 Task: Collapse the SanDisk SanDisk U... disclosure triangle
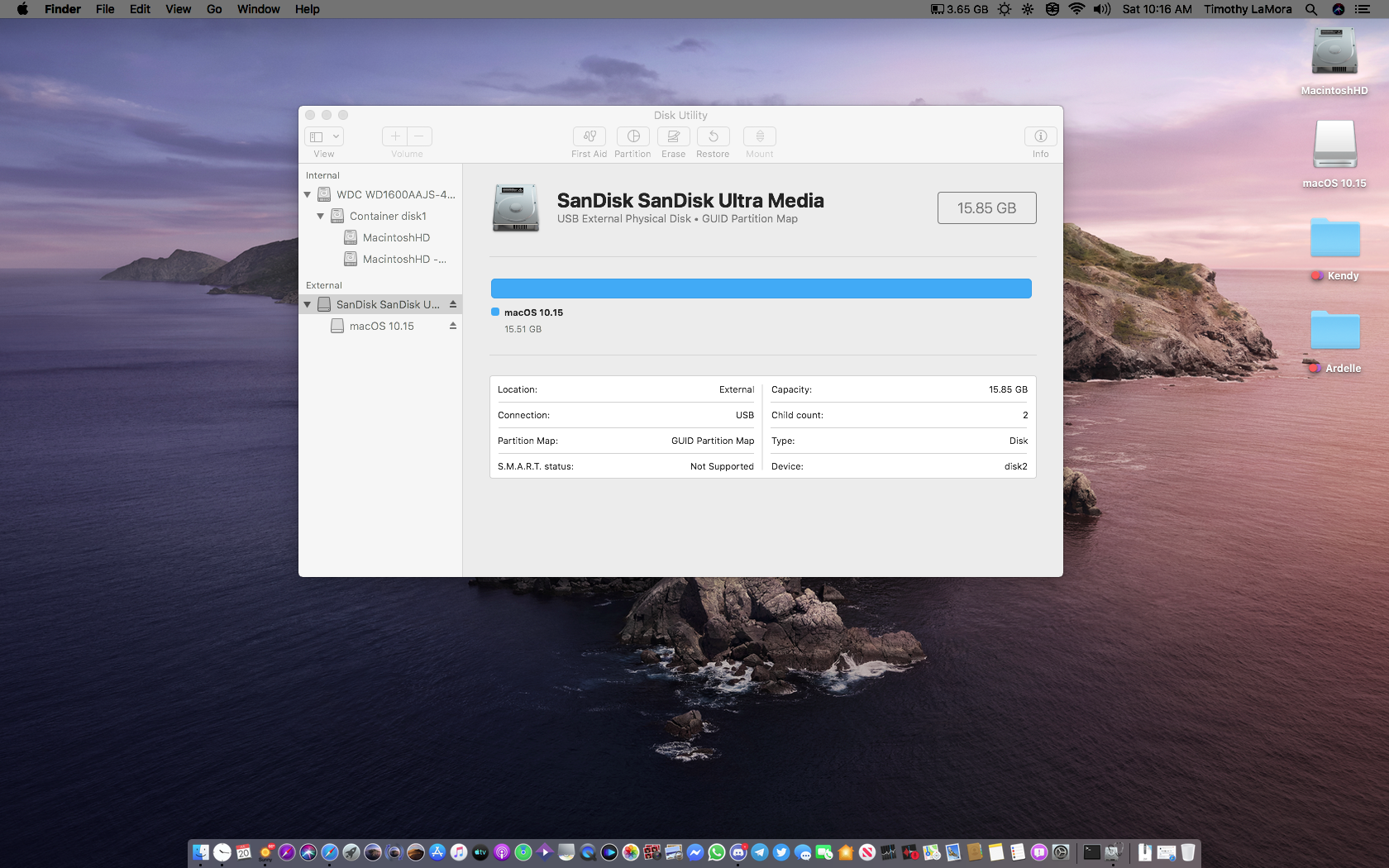(308, 304)
